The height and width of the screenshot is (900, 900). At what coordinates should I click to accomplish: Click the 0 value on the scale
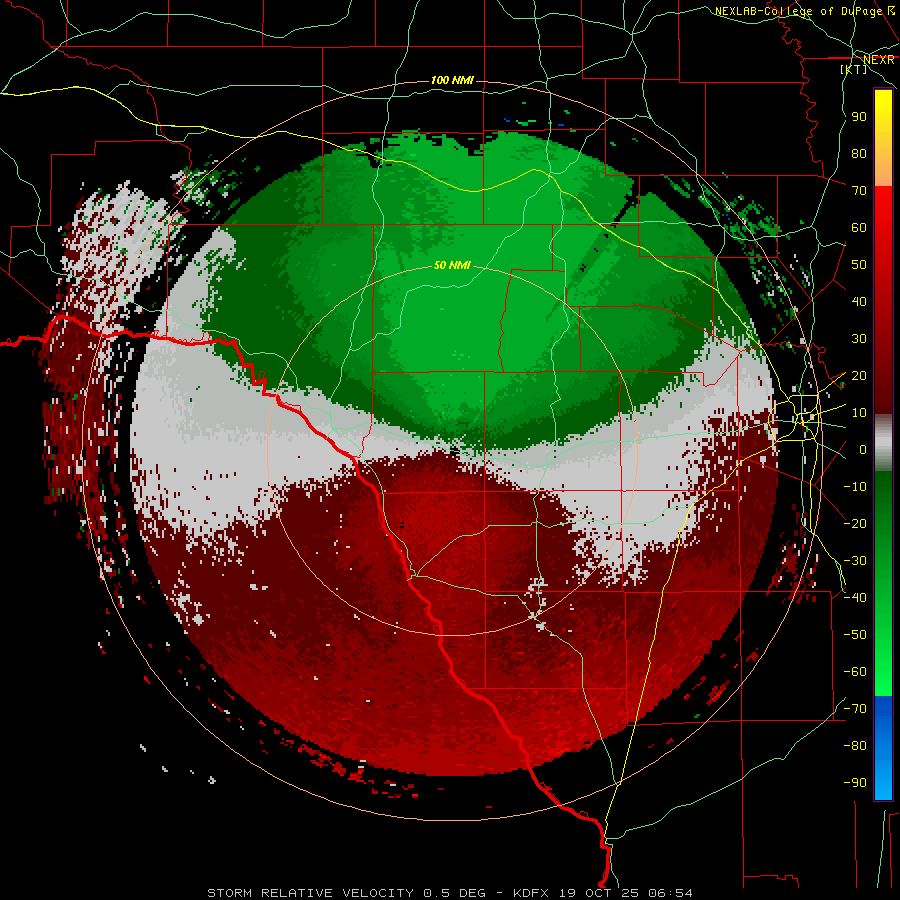pyautogui.click(x=863, y=449)
